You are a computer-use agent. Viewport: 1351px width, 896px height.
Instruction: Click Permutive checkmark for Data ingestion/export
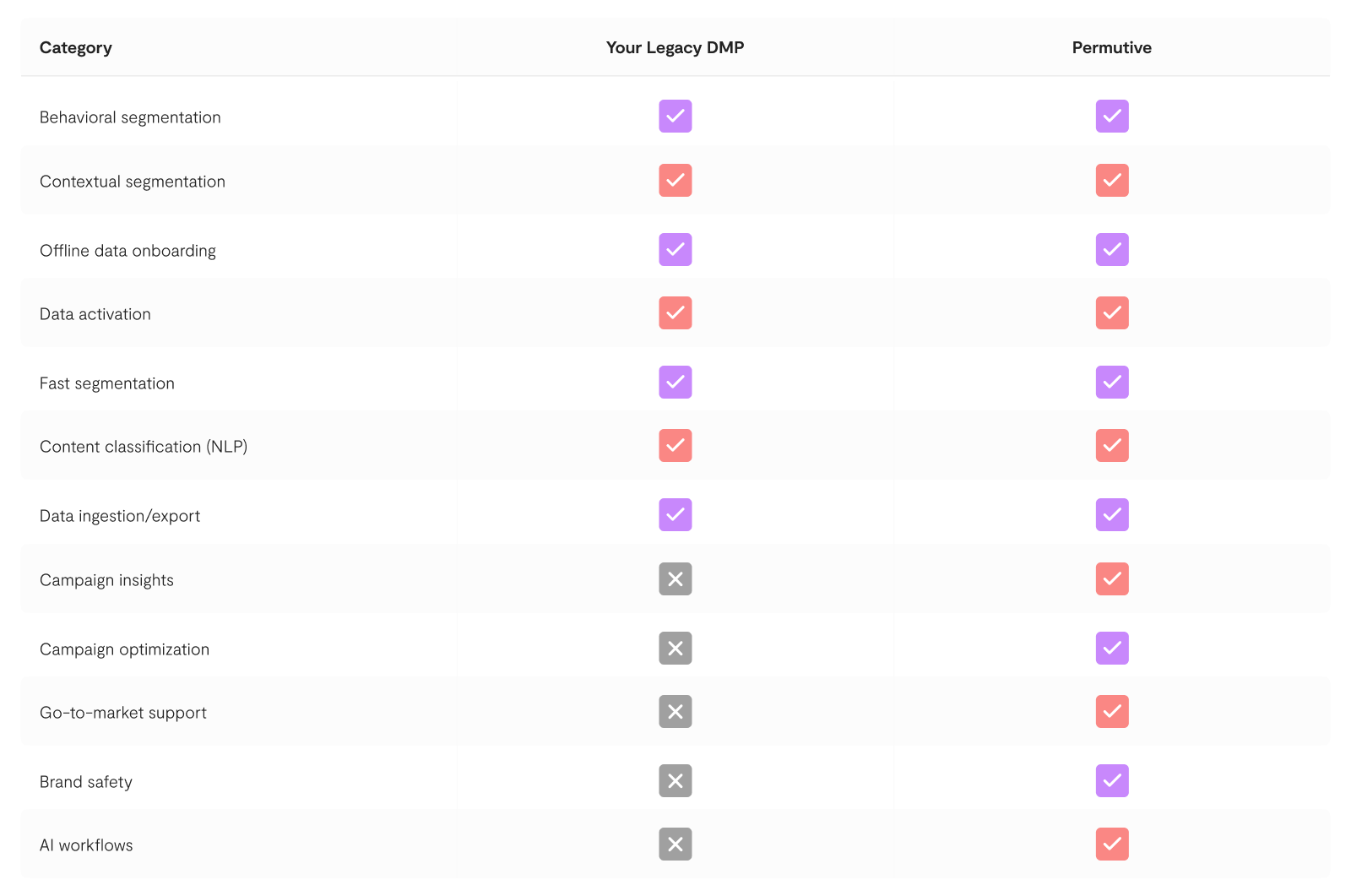1112,515
